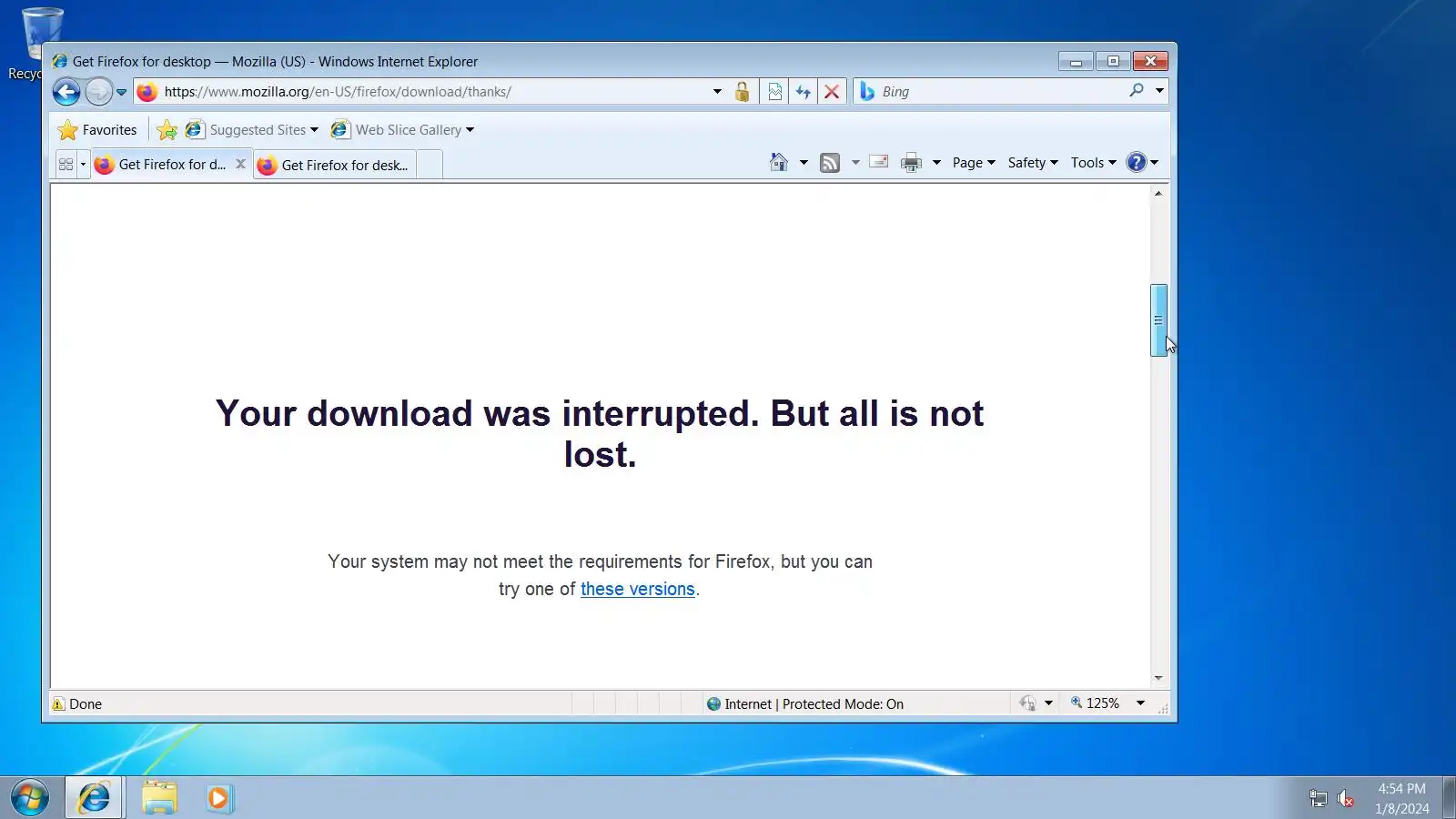Open the Safety menu
This screenshot has height=819, width=1456.
pyautogui.click(x=1033, y=163)
